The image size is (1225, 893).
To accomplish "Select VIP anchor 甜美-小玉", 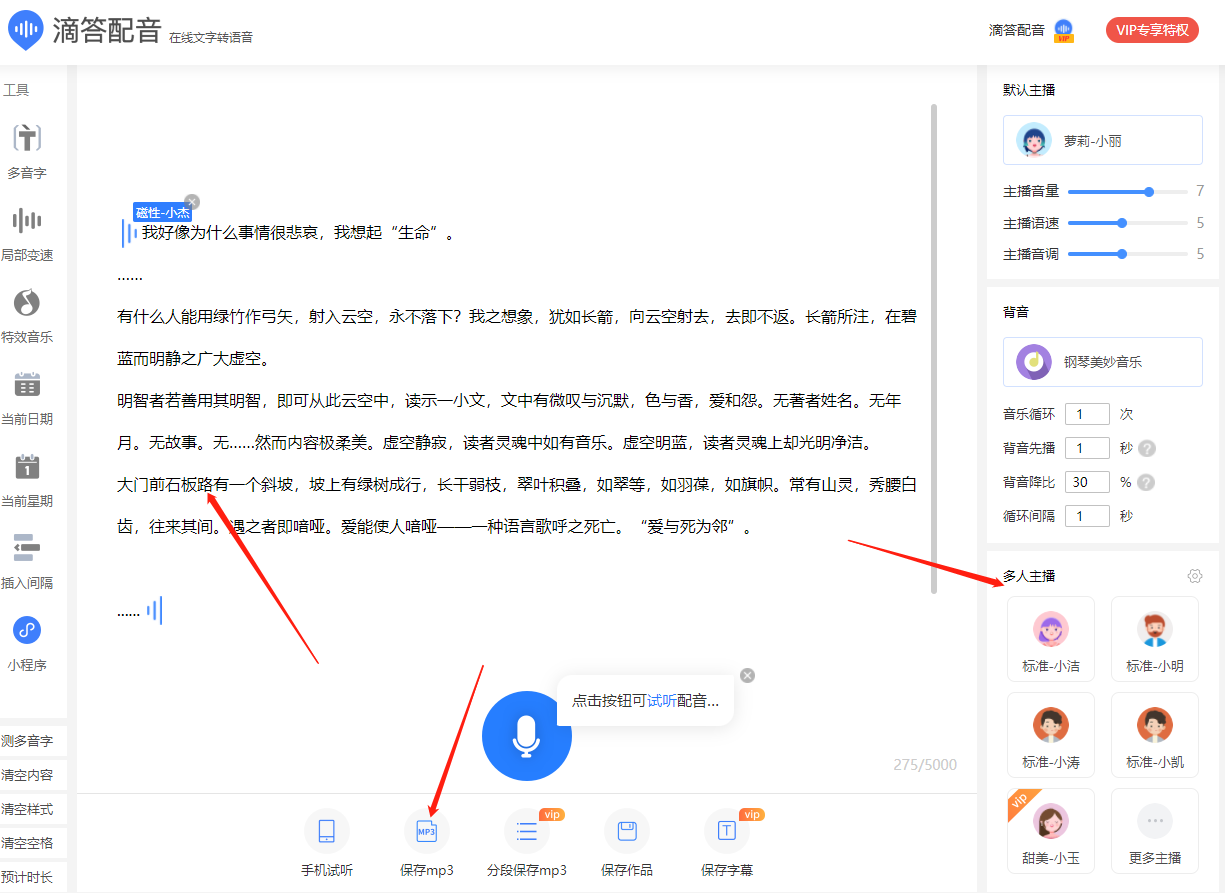I will (1051, 832).
